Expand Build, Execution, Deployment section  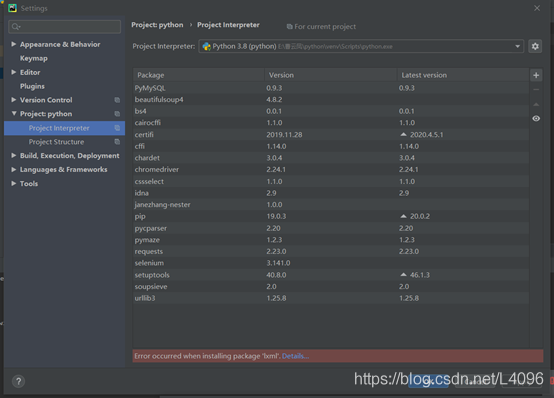(13, 155)
